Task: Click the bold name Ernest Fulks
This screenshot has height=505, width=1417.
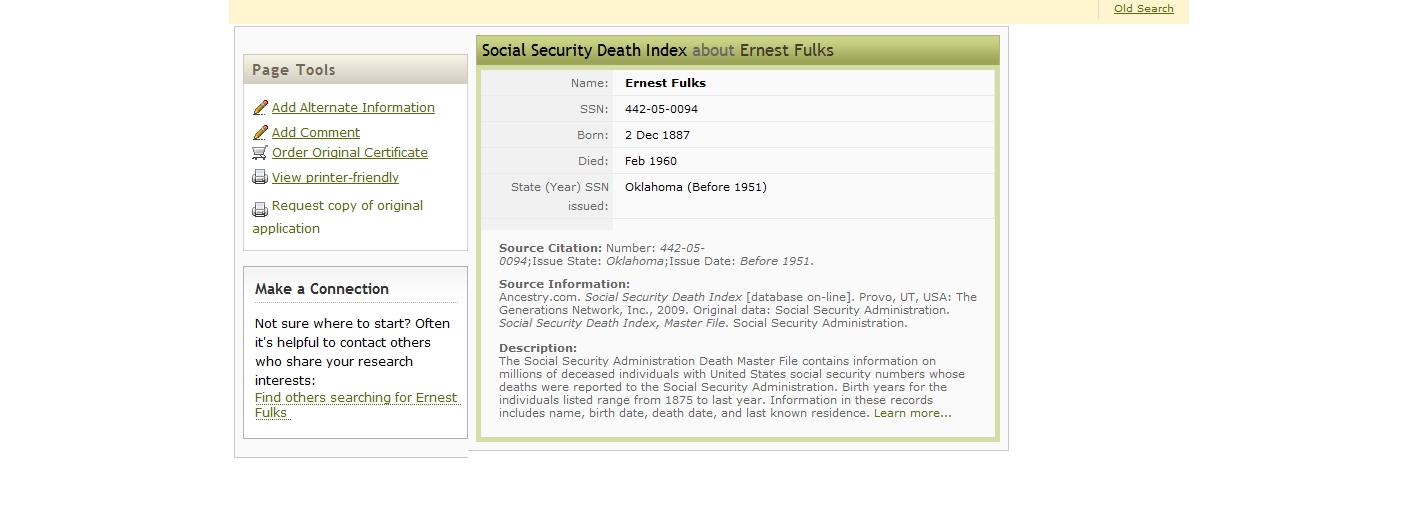Action: coord(665,83)
